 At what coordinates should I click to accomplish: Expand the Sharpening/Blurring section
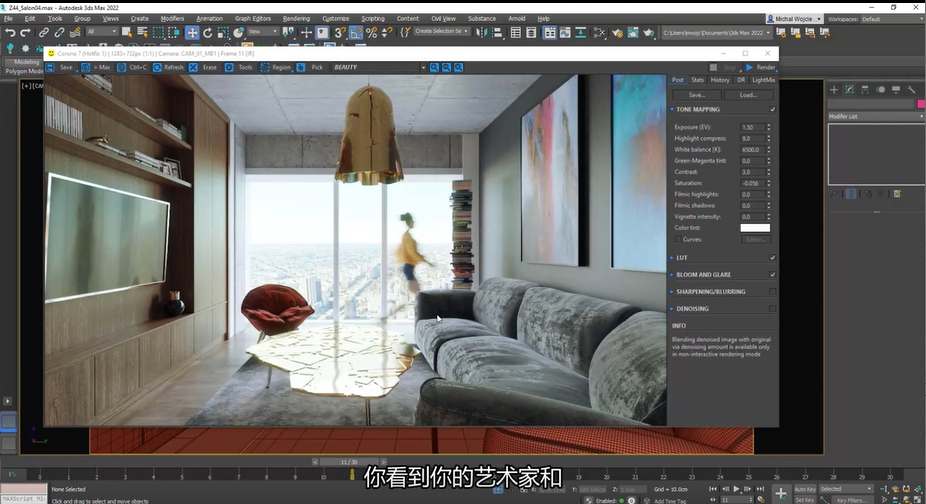pos(672,292)
